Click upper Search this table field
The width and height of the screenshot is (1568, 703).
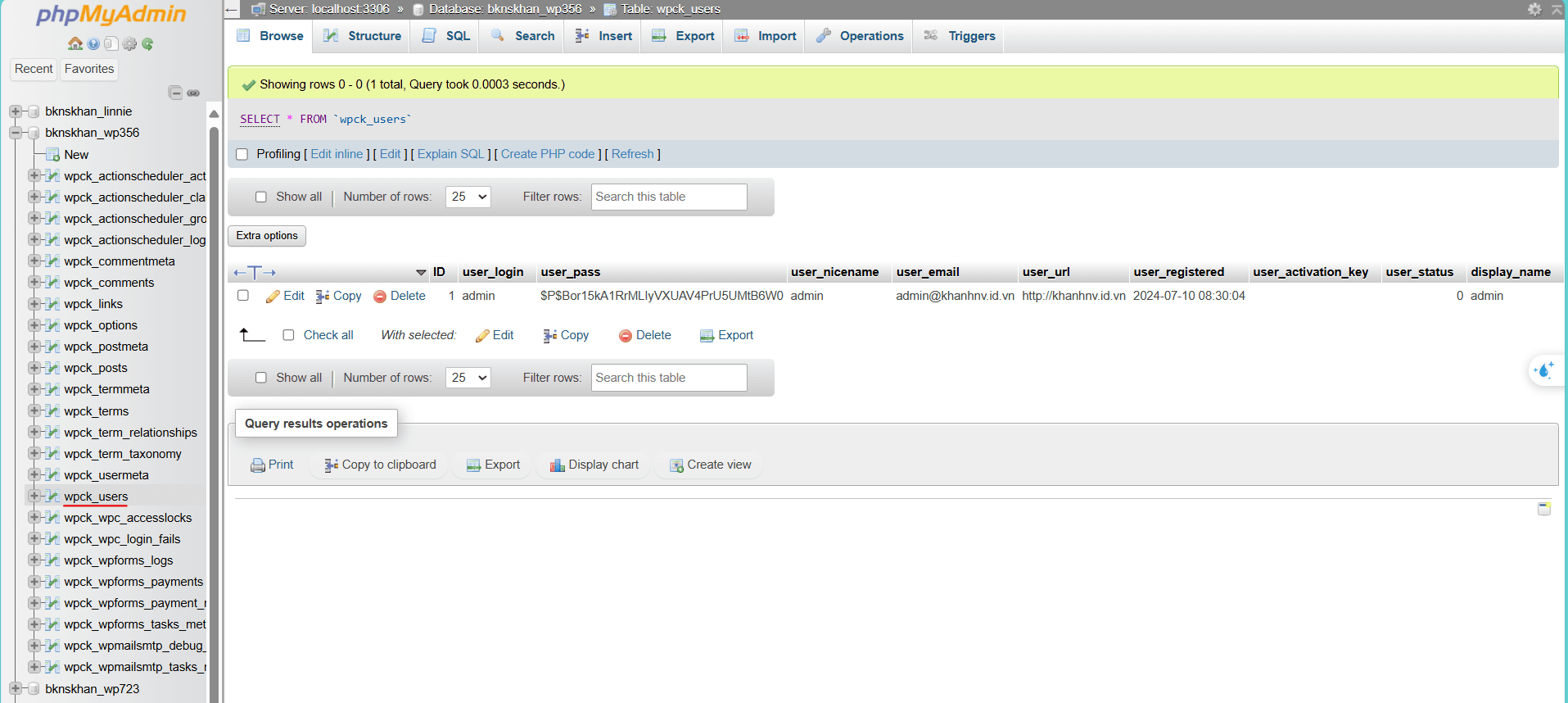tap(669, 197)
